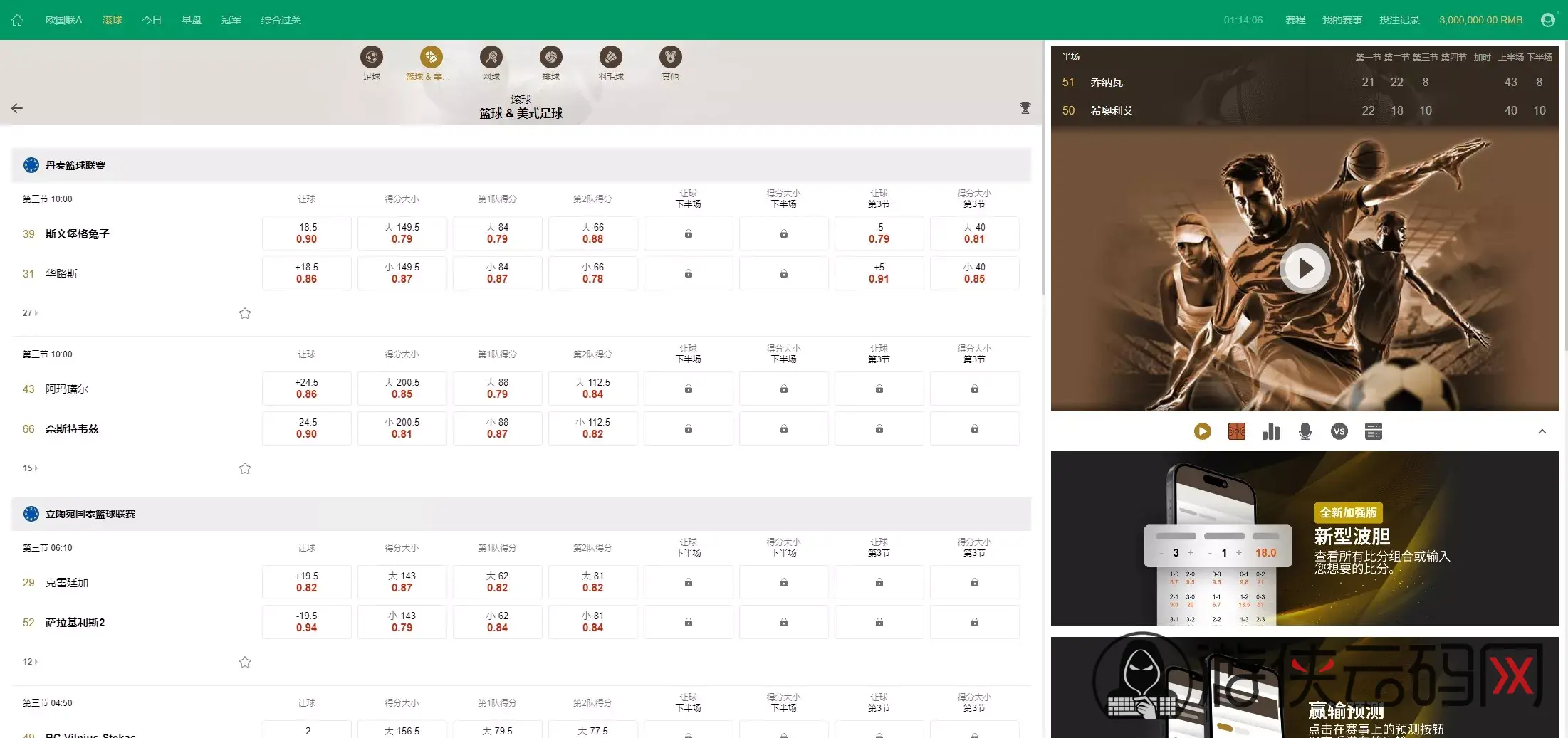The width and height of the screenshot is (1568, 738).
Task: Show the basketball court tracker icon
Action: point(1237,431)
